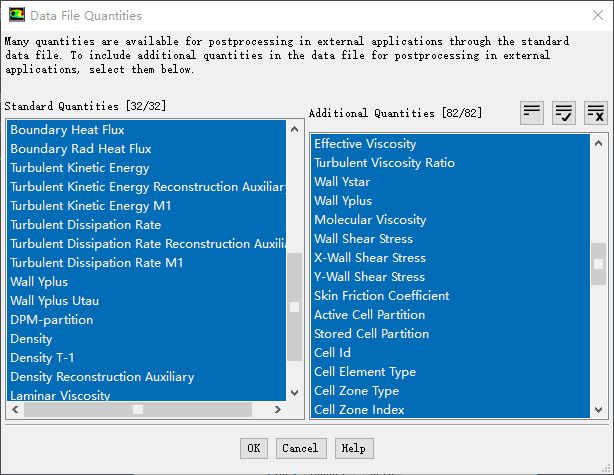The width and height of the screenshot is (614, 475).
Task: Click the Select All Shown icon
Action: pos(564,113)
